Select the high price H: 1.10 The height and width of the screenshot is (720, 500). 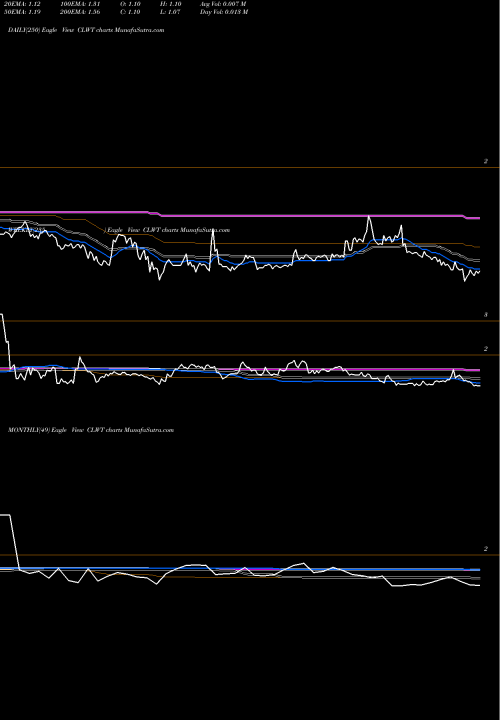point(170,4)
